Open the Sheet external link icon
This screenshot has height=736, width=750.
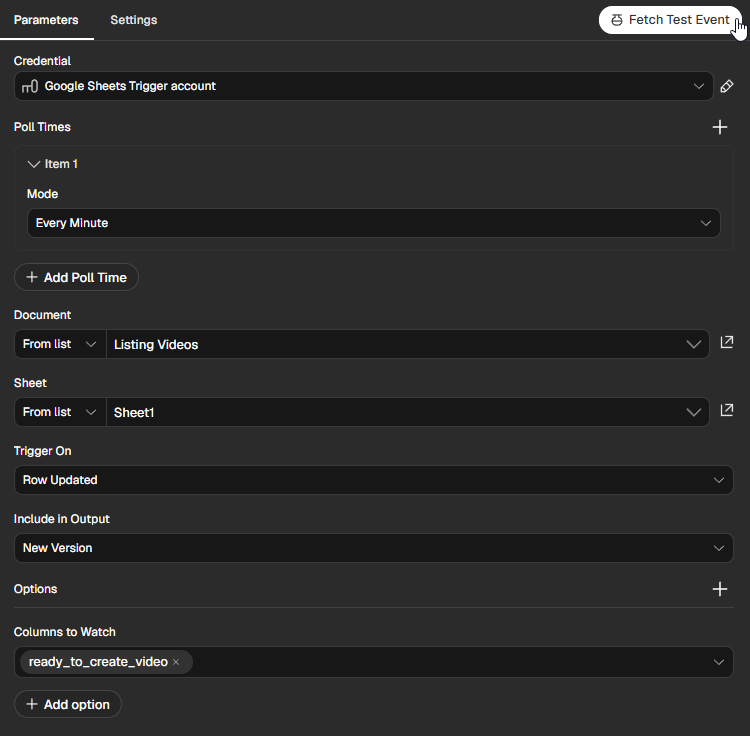(727, 410)
